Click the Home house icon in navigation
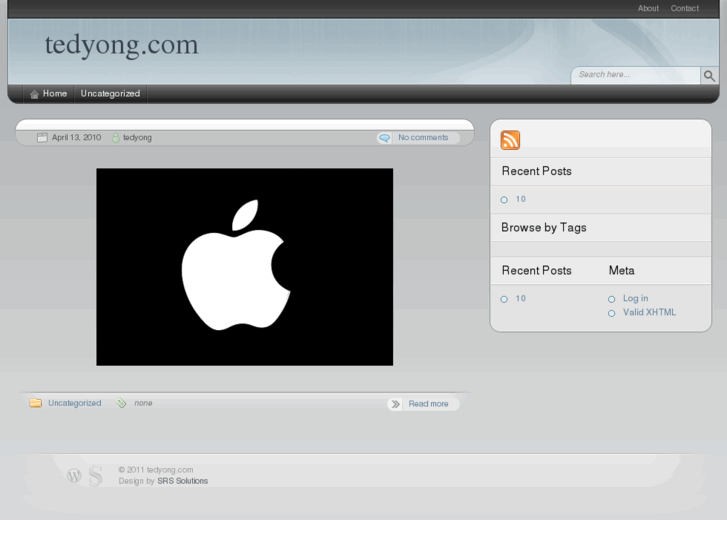Viewport: 727px width, 545px height. [x=34, y=94]
